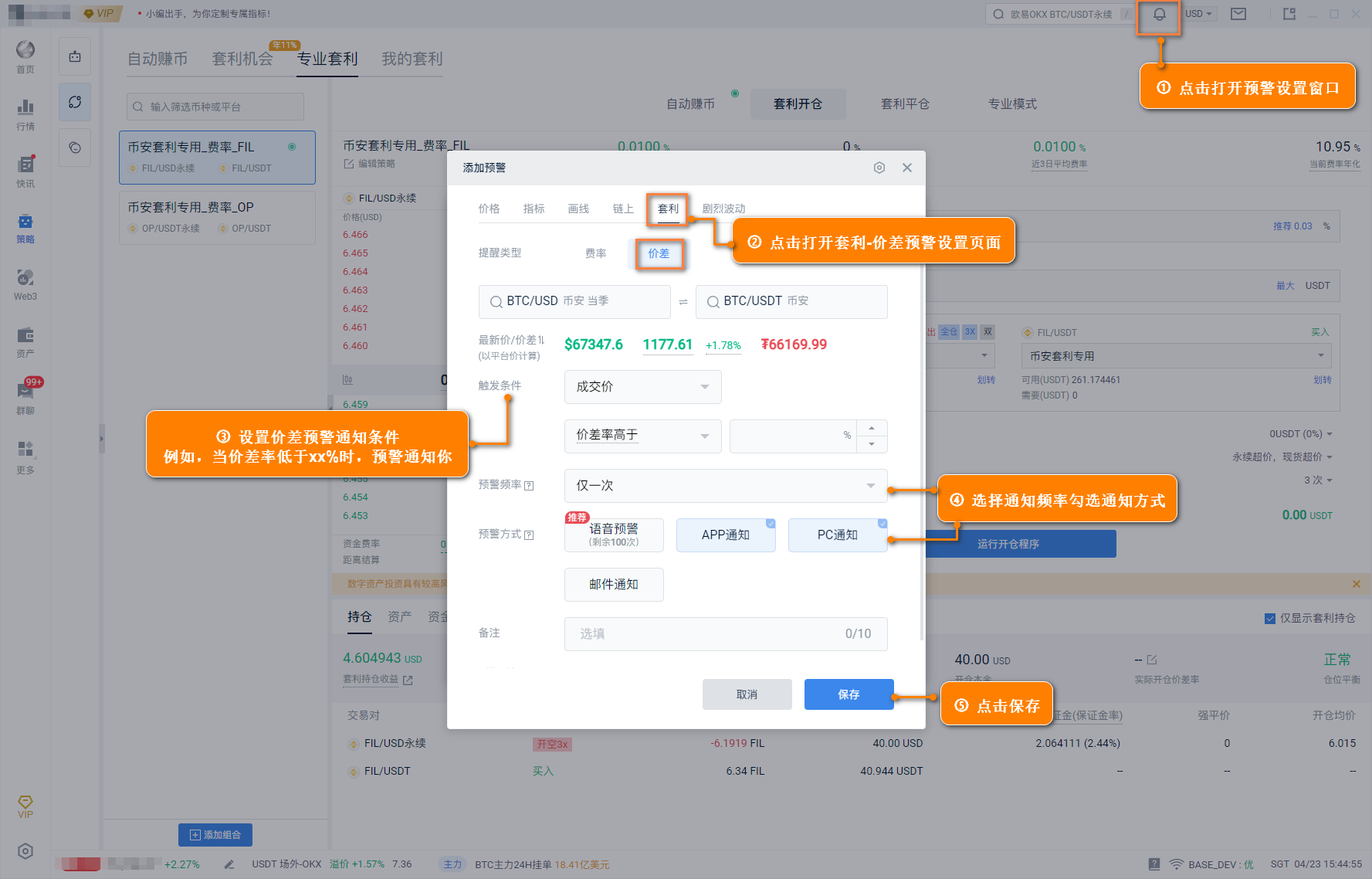
Task: Switch to the 链上 alert tab
Action: [623, 209]
